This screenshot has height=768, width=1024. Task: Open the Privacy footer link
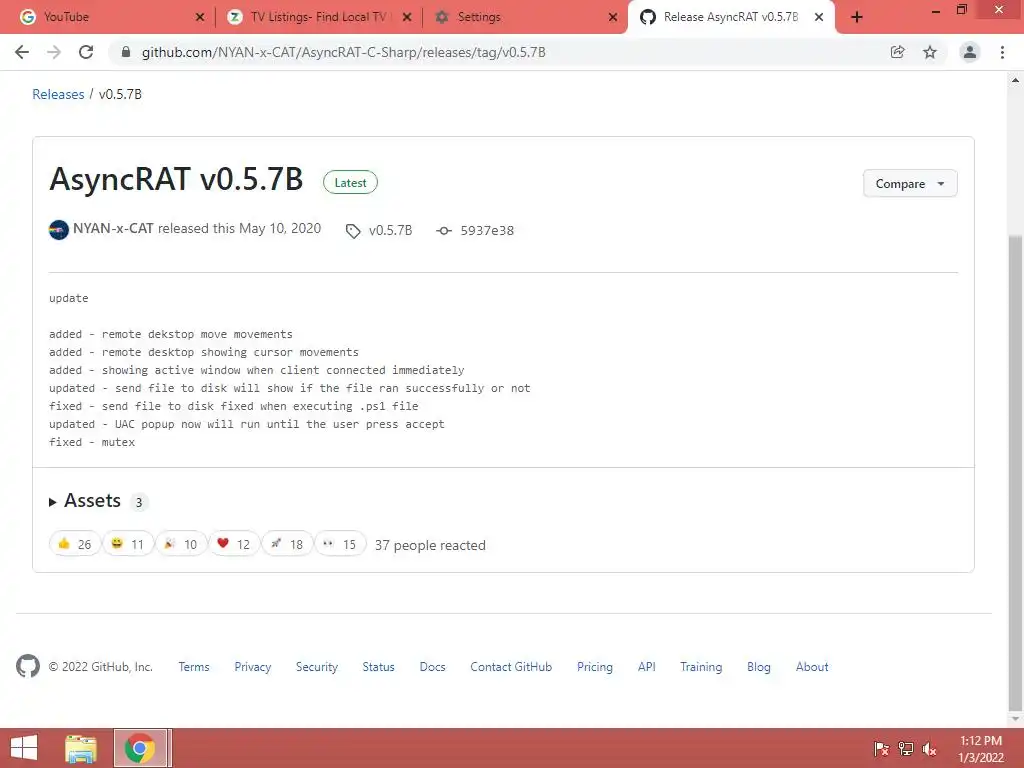[253, 667]
